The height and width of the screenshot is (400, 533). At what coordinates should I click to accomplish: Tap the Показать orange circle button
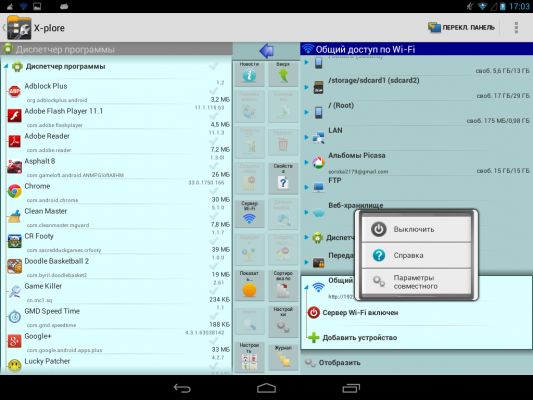pyautogui.click(x=249, y=285)
